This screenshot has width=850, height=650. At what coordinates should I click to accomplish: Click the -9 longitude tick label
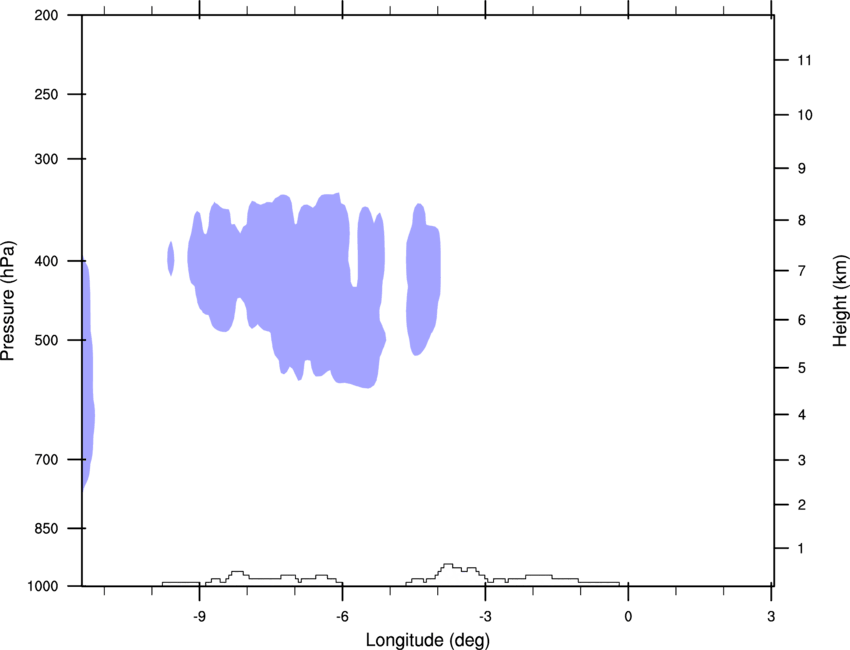point(199,616)
